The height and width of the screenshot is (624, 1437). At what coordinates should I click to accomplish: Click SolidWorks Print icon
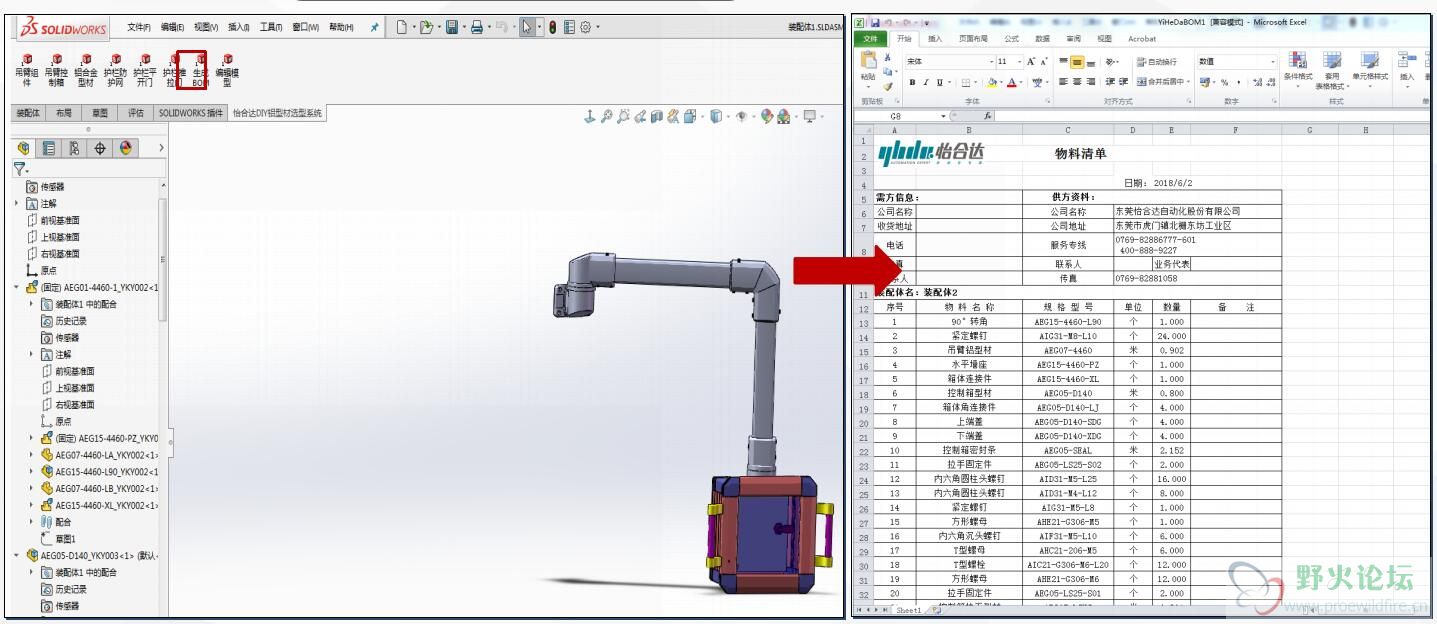click(x=477, y=27)
